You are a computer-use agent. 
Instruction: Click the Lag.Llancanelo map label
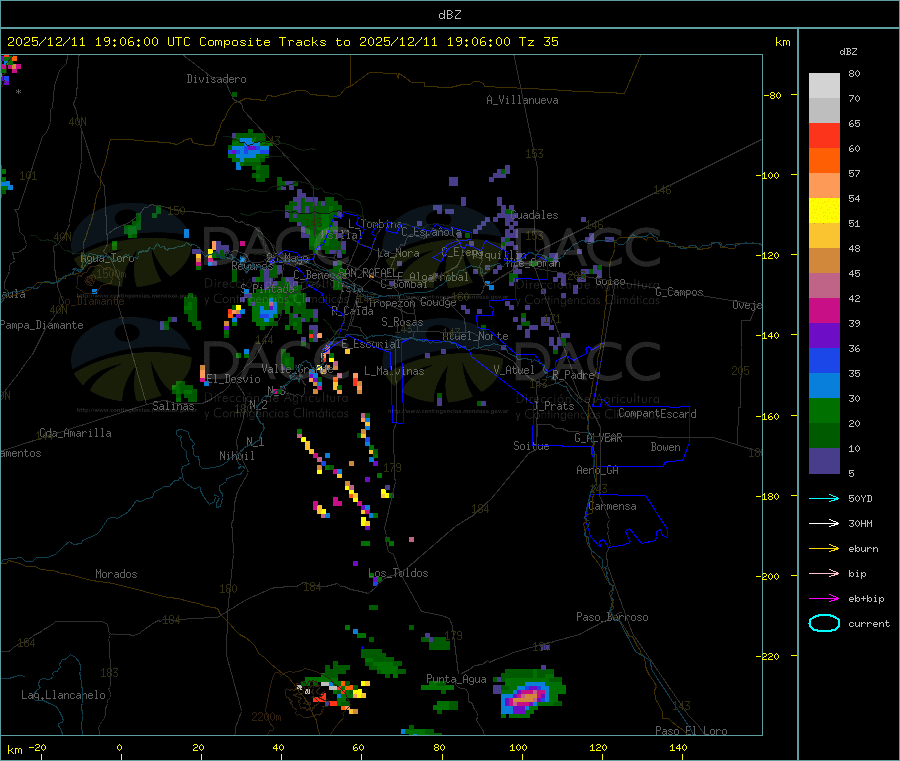point(64,695)
